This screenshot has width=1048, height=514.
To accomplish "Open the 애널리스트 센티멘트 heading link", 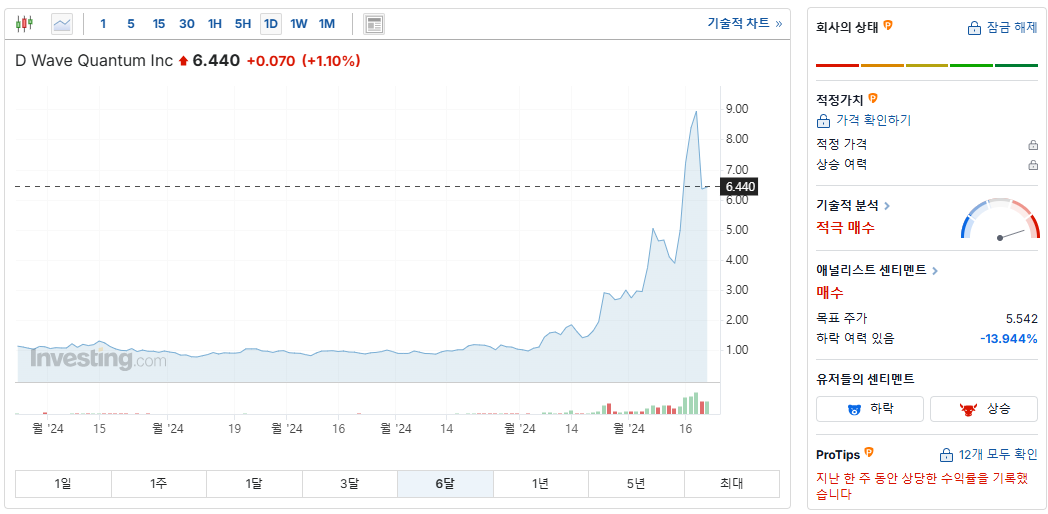I will click(872, 270).
